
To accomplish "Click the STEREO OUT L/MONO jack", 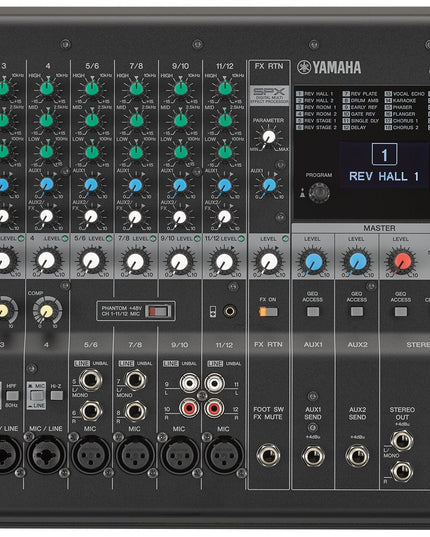I will point(402,440).
